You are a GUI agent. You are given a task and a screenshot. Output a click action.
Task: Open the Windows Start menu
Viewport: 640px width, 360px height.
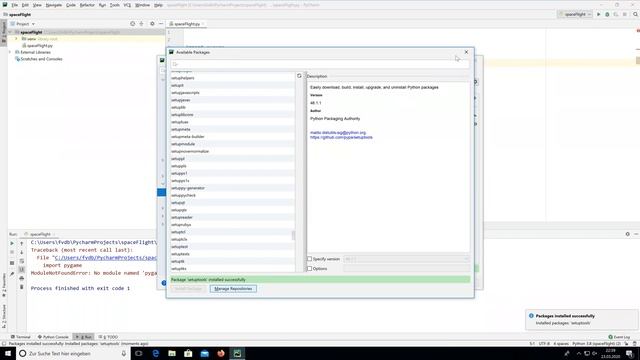(8, 353)
